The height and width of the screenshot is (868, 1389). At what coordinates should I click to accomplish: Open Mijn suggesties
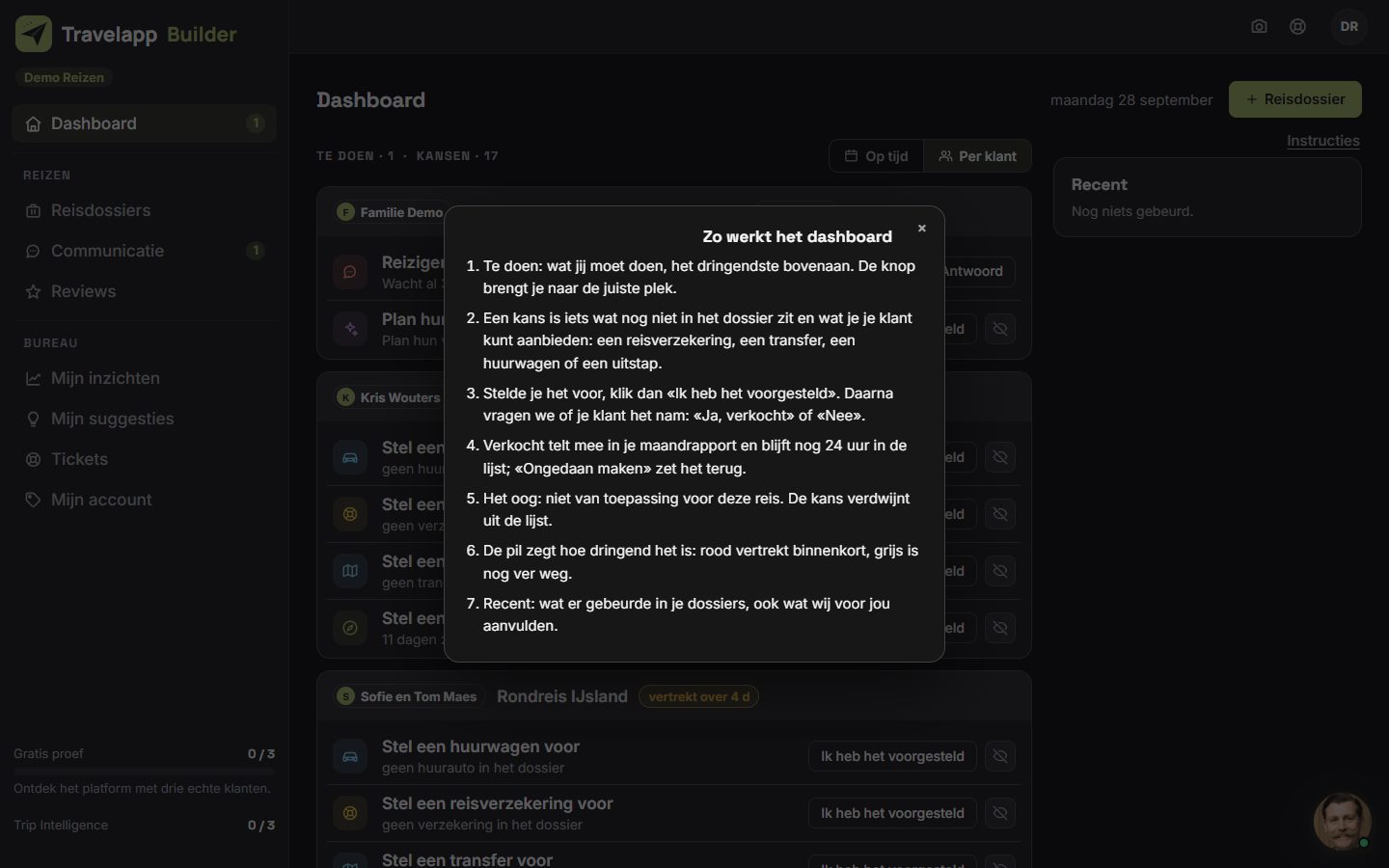coord(145,419)
